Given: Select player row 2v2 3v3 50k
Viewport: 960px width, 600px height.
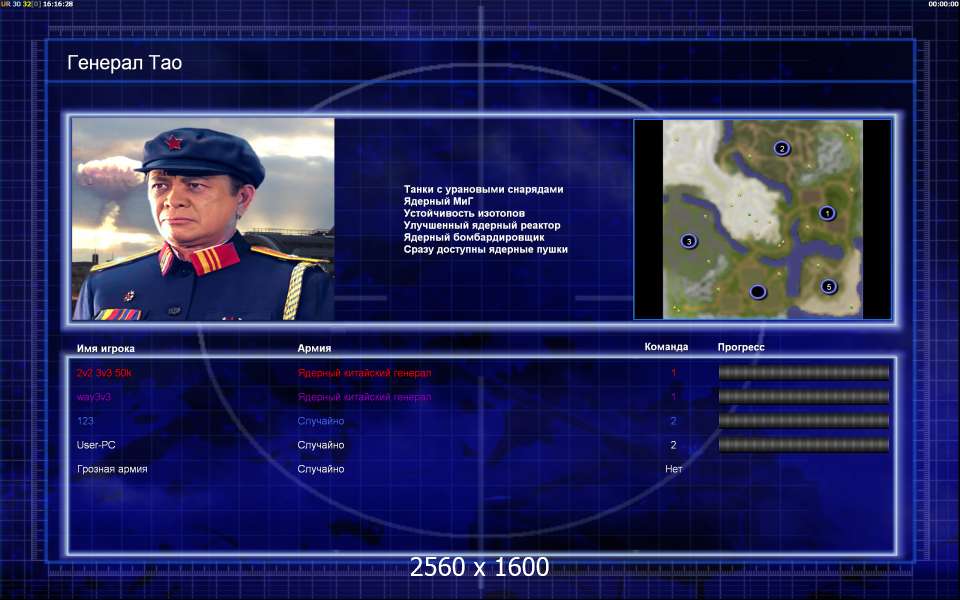Looking at the screenshot, I should tap(482, 372).
